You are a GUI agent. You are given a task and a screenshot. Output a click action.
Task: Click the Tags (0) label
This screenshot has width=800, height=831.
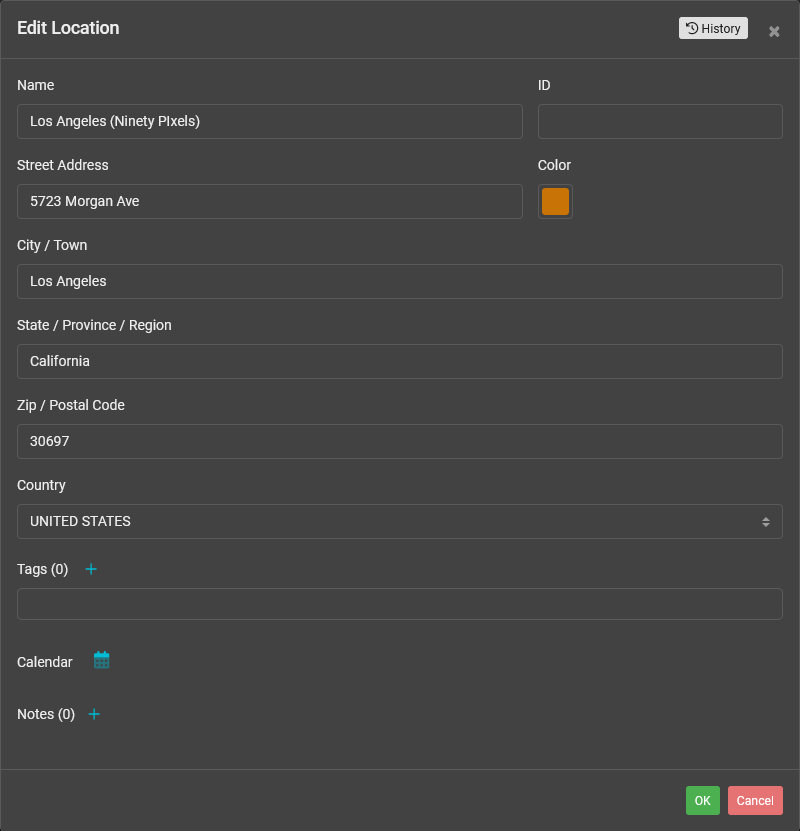click(x=43, y=569)
